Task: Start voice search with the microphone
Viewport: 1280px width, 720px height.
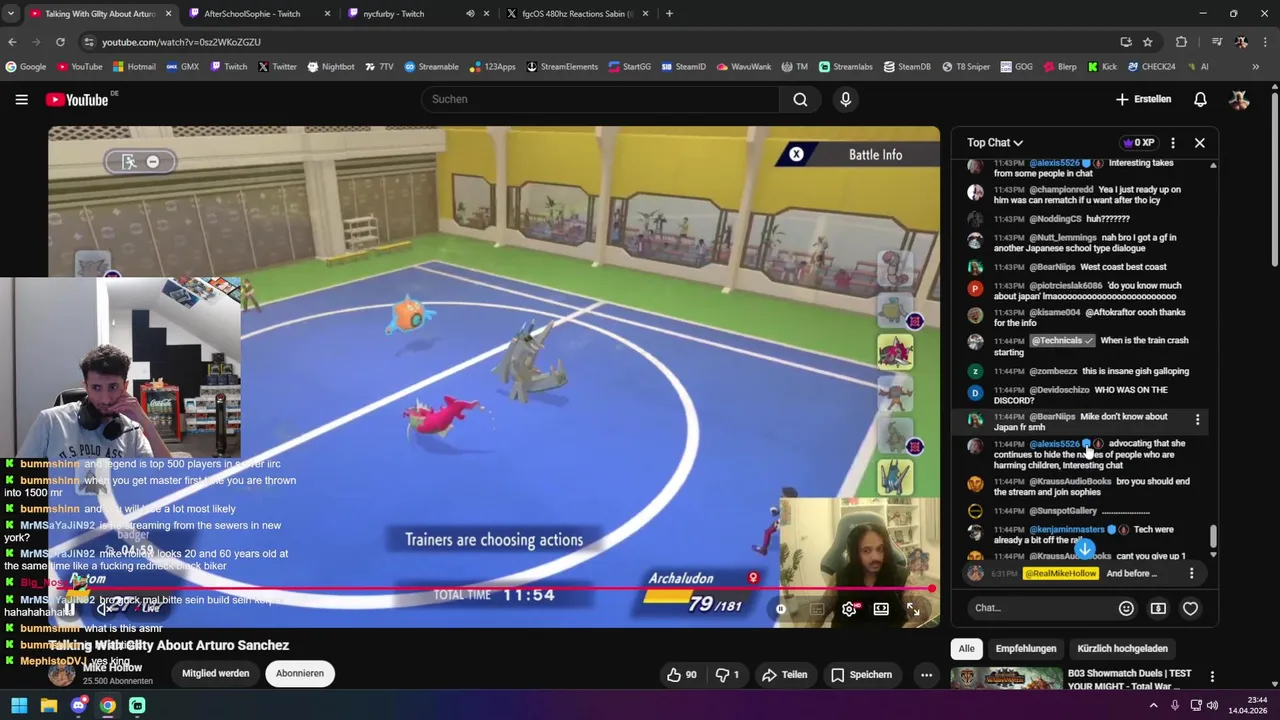Action: pos(846,99)
